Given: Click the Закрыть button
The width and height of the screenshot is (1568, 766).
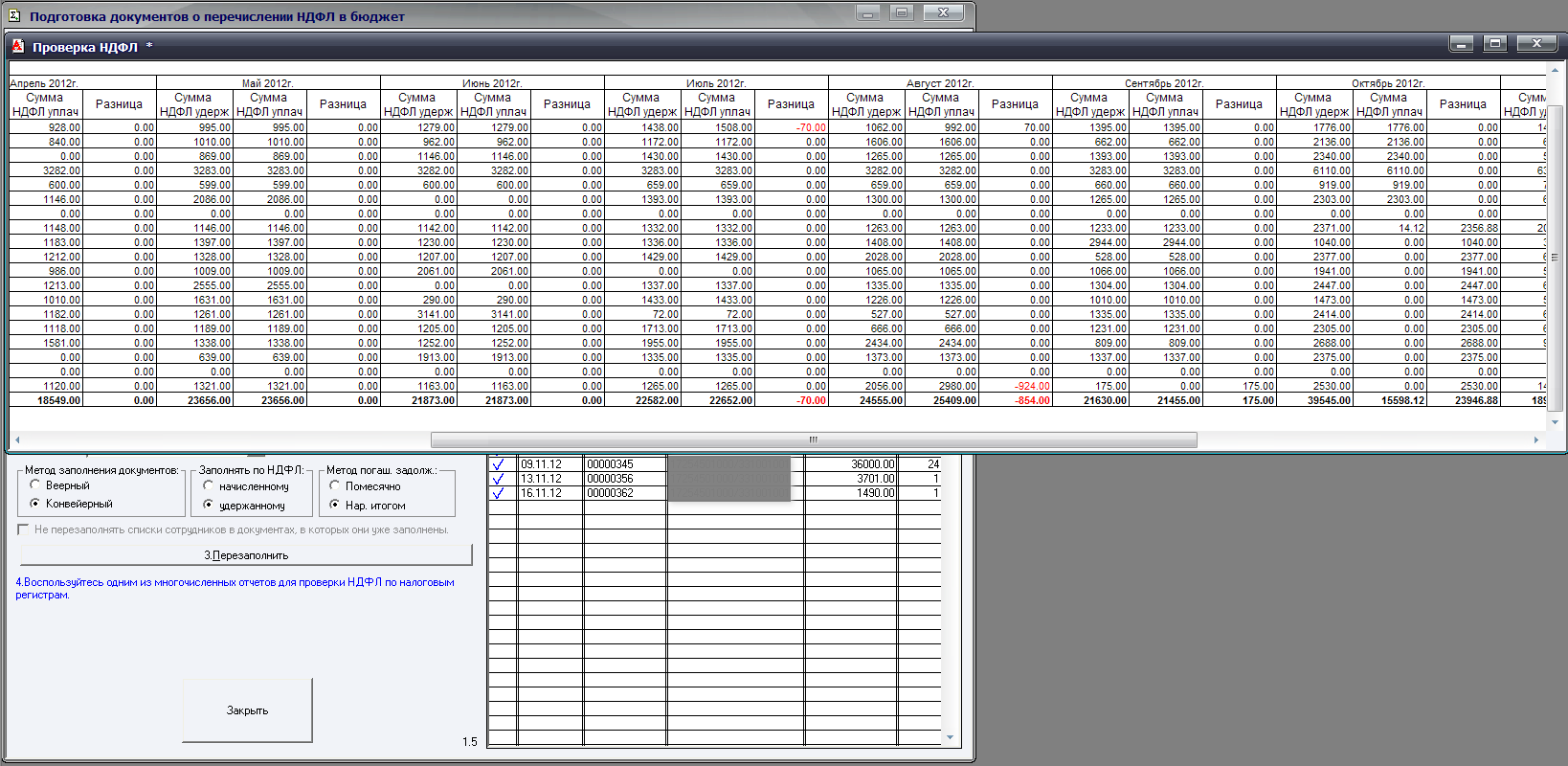Looking at the screenshot, I should (247, 710).
